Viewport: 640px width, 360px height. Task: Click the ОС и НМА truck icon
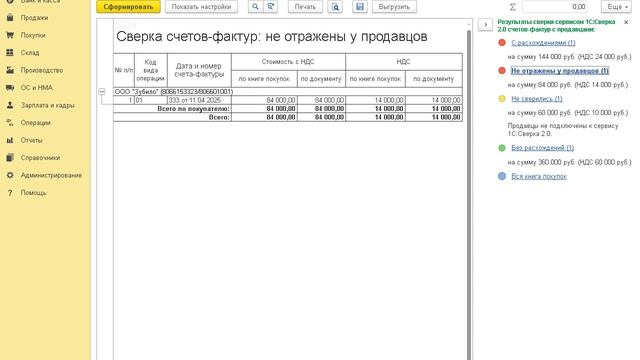pos(10,88)
